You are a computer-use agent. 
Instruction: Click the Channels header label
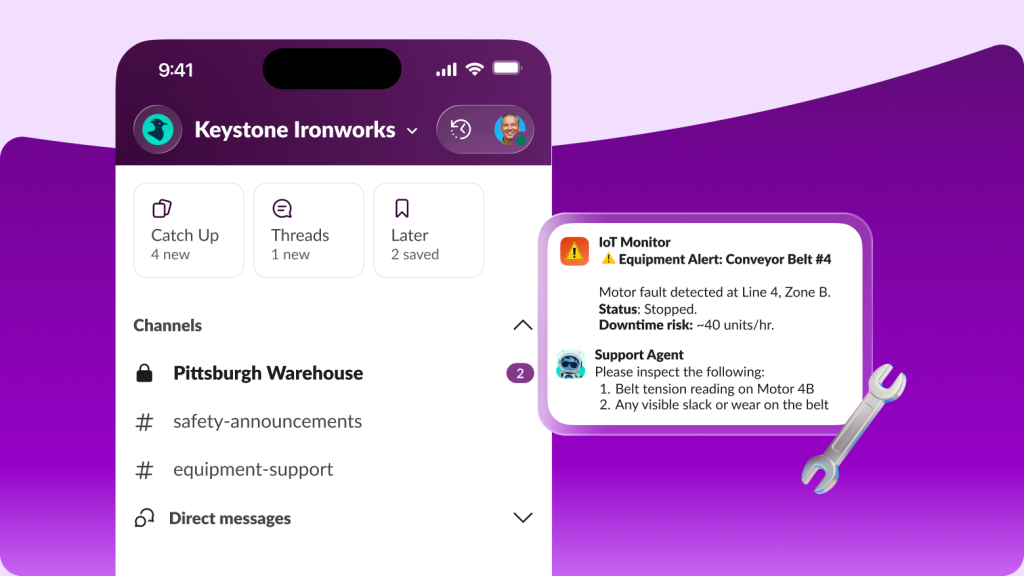168,325
